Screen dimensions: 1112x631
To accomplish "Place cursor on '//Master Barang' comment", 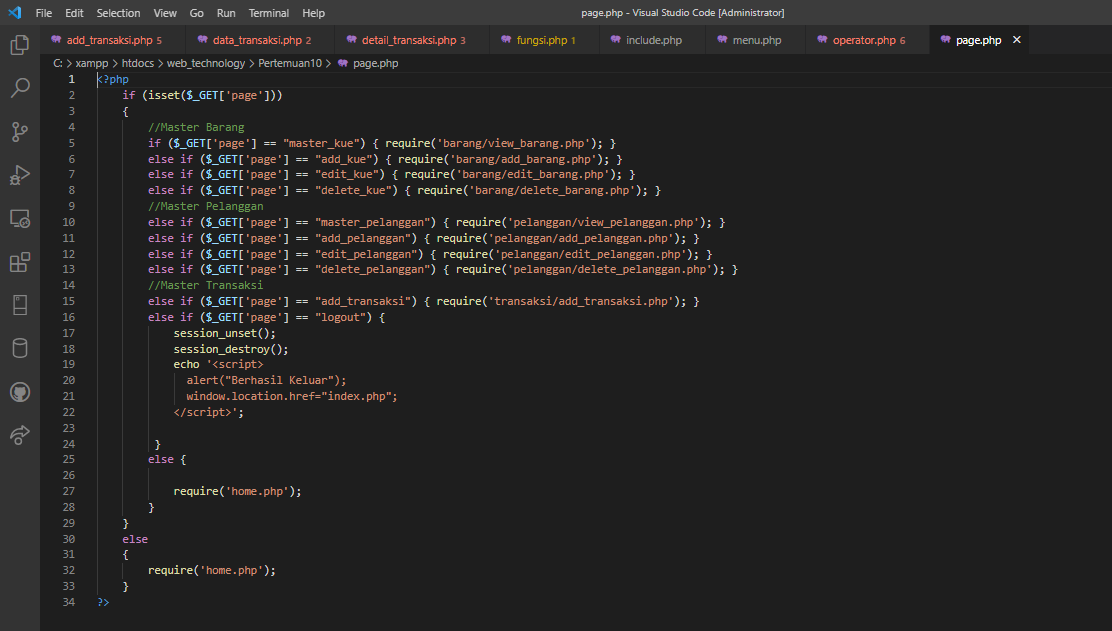I will (196, 127).
